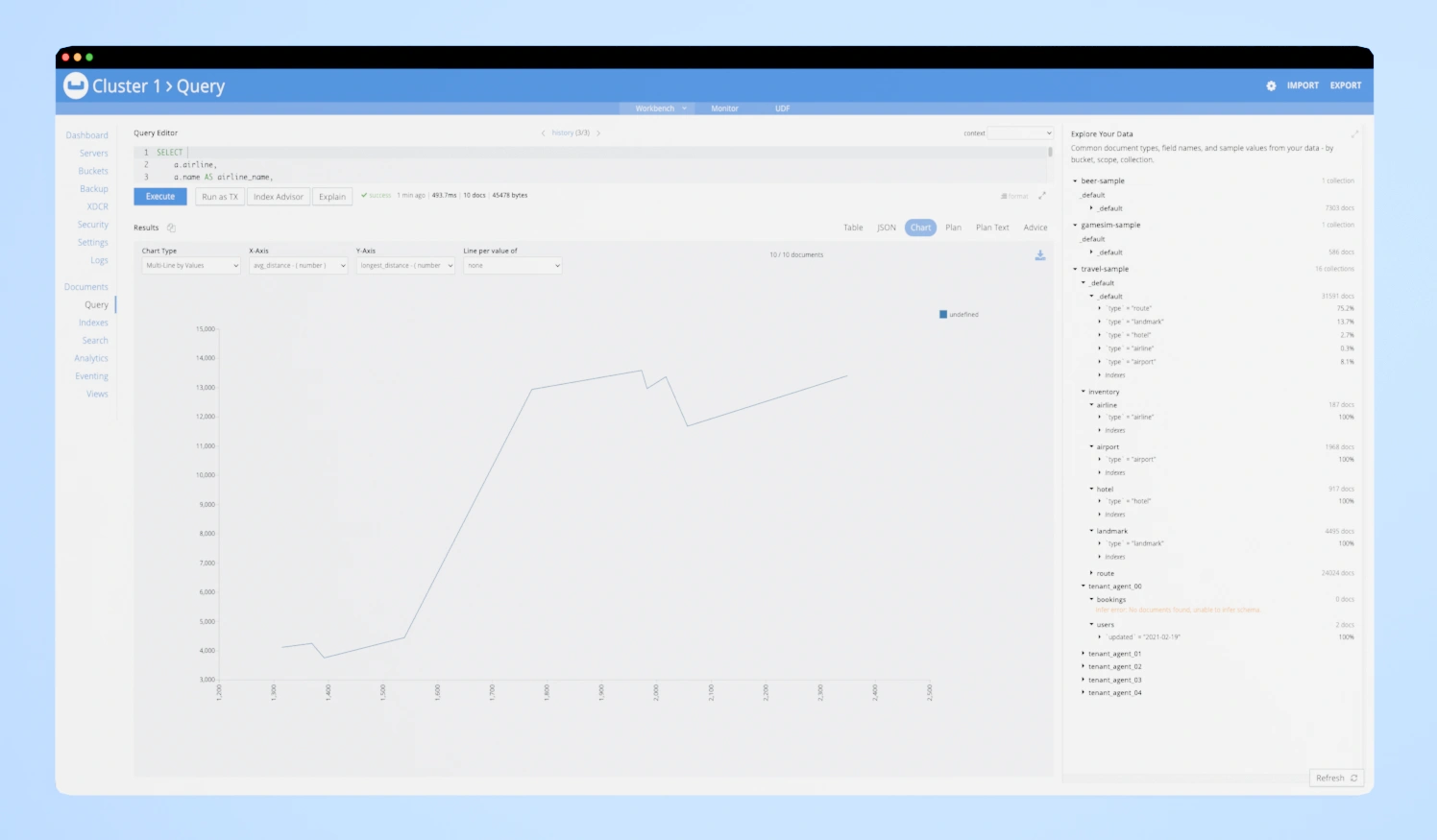This screenshot has height=840, width=1437.
Task: Open the X-Axis field dropdown
Action: click(x=298, y=266)
